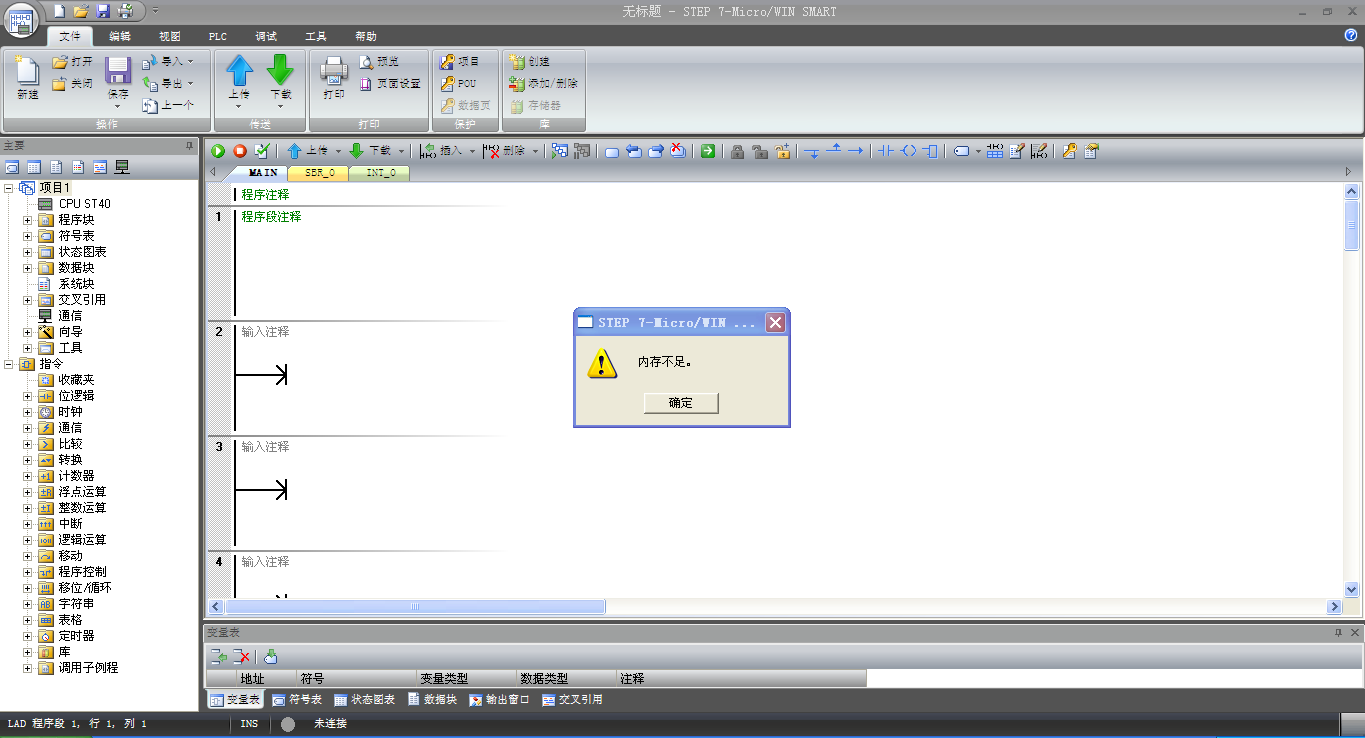This screenshot has width=1365, height=738.
Task: Click the communications network icon under 主要 header
Action: [122, 167]
